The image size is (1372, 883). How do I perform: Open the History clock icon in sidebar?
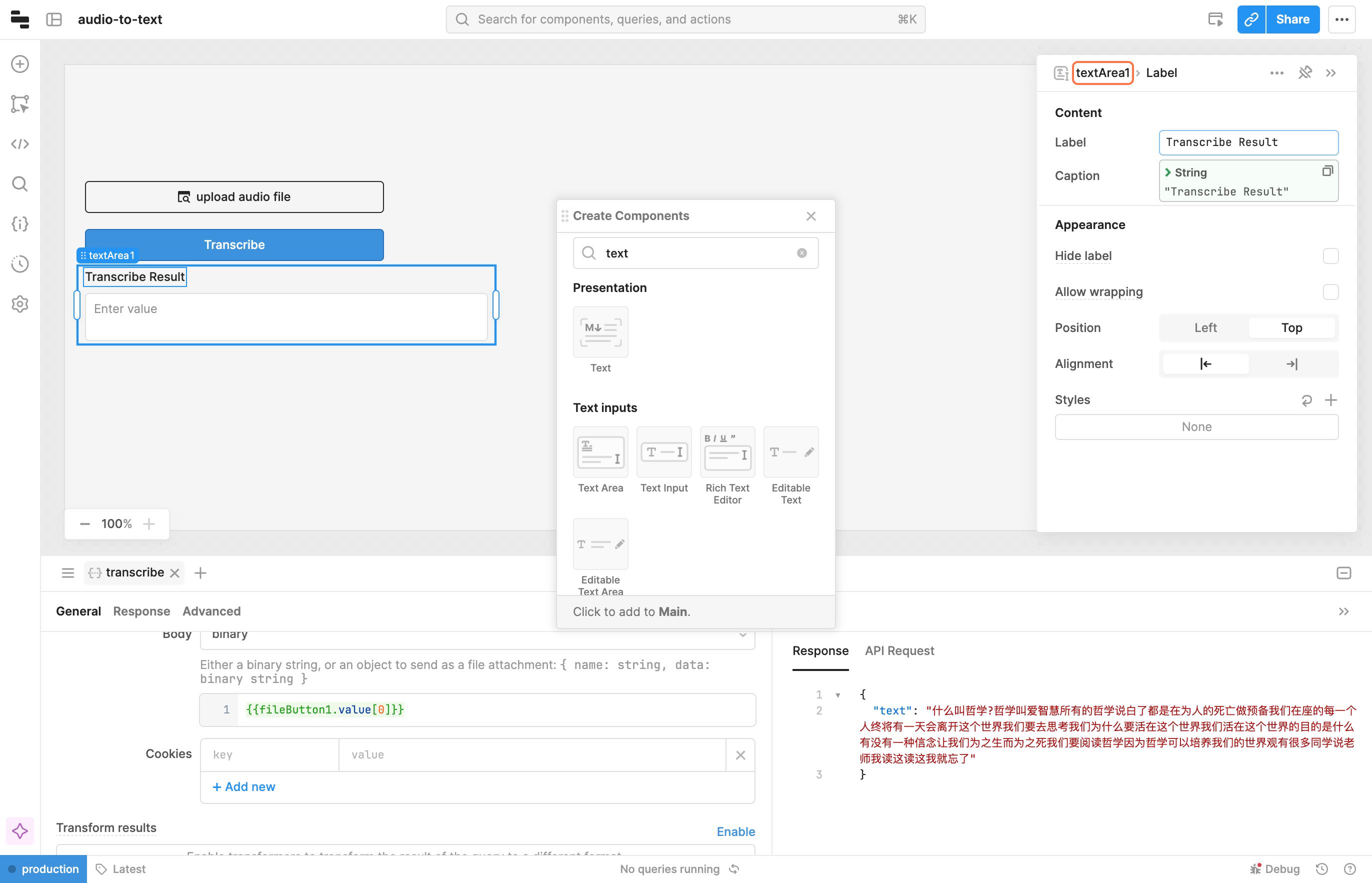click(20, 264)
